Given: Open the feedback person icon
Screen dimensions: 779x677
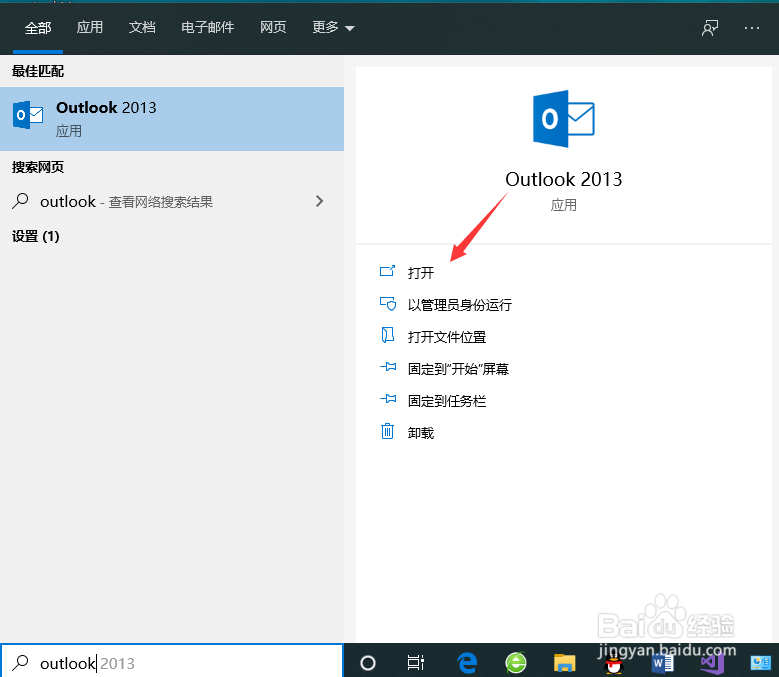Looking at the screenshot, I should [x=710, y=28].
